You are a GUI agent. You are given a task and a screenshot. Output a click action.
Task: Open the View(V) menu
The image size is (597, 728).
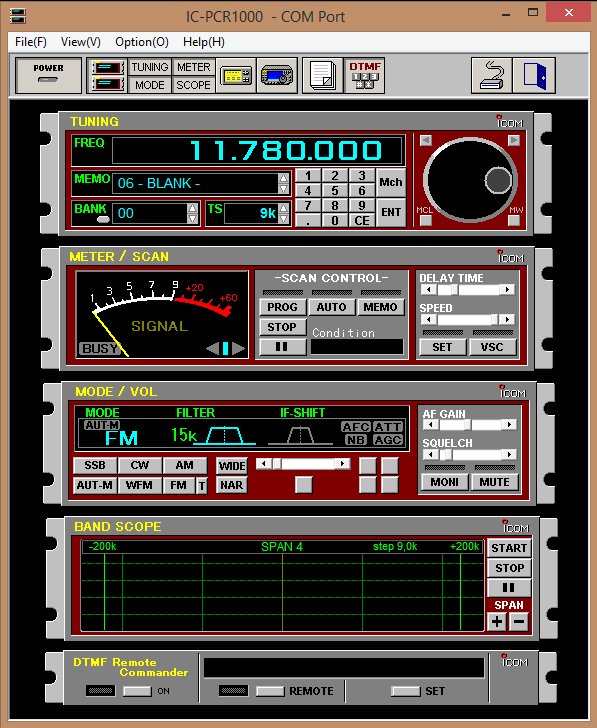click(x=81, y=42)
